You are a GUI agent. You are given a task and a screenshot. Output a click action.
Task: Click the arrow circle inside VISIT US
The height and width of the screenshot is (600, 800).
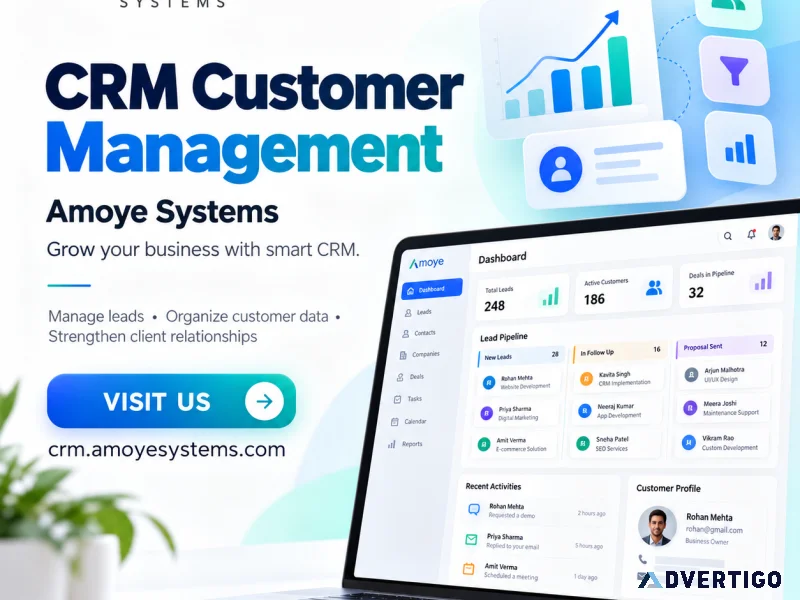[264, 402]
